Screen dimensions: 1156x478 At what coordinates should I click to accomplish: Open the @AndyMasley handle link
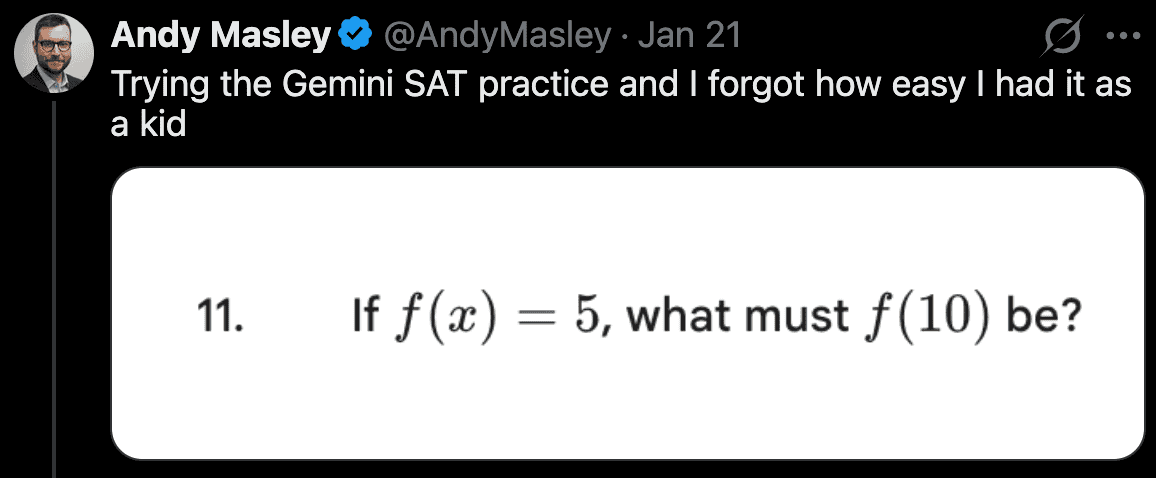494,36
